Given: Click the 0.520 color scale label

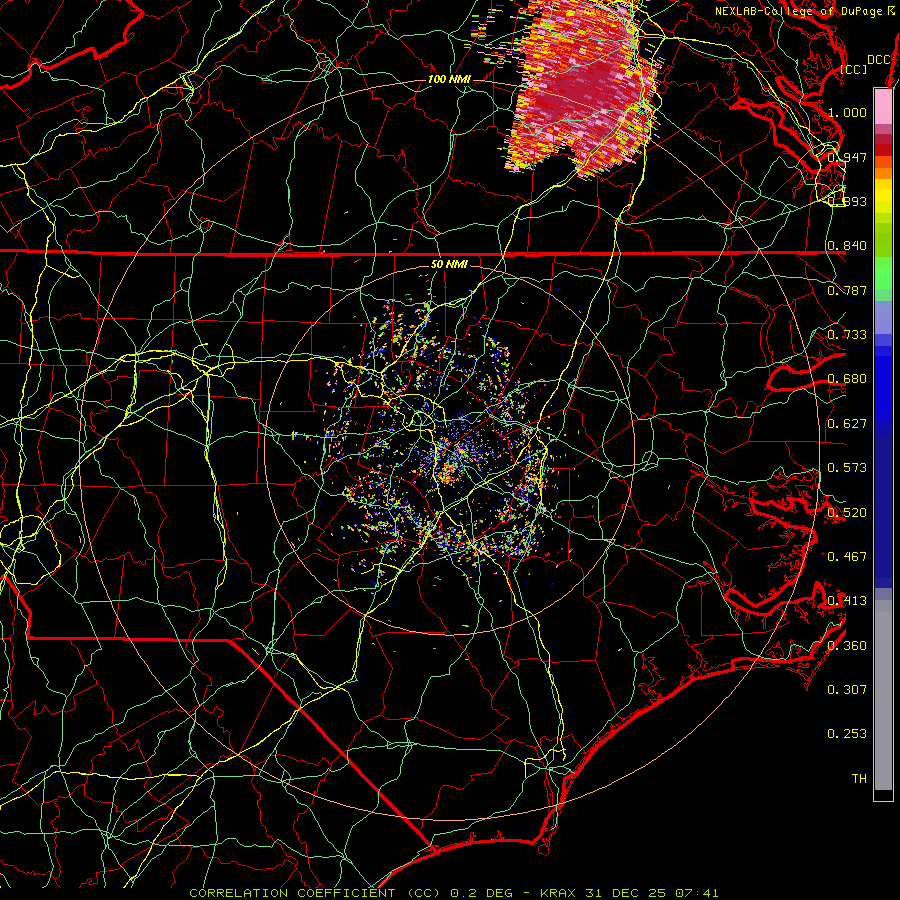Looking at the screenshot, I should tap(847, 512).
